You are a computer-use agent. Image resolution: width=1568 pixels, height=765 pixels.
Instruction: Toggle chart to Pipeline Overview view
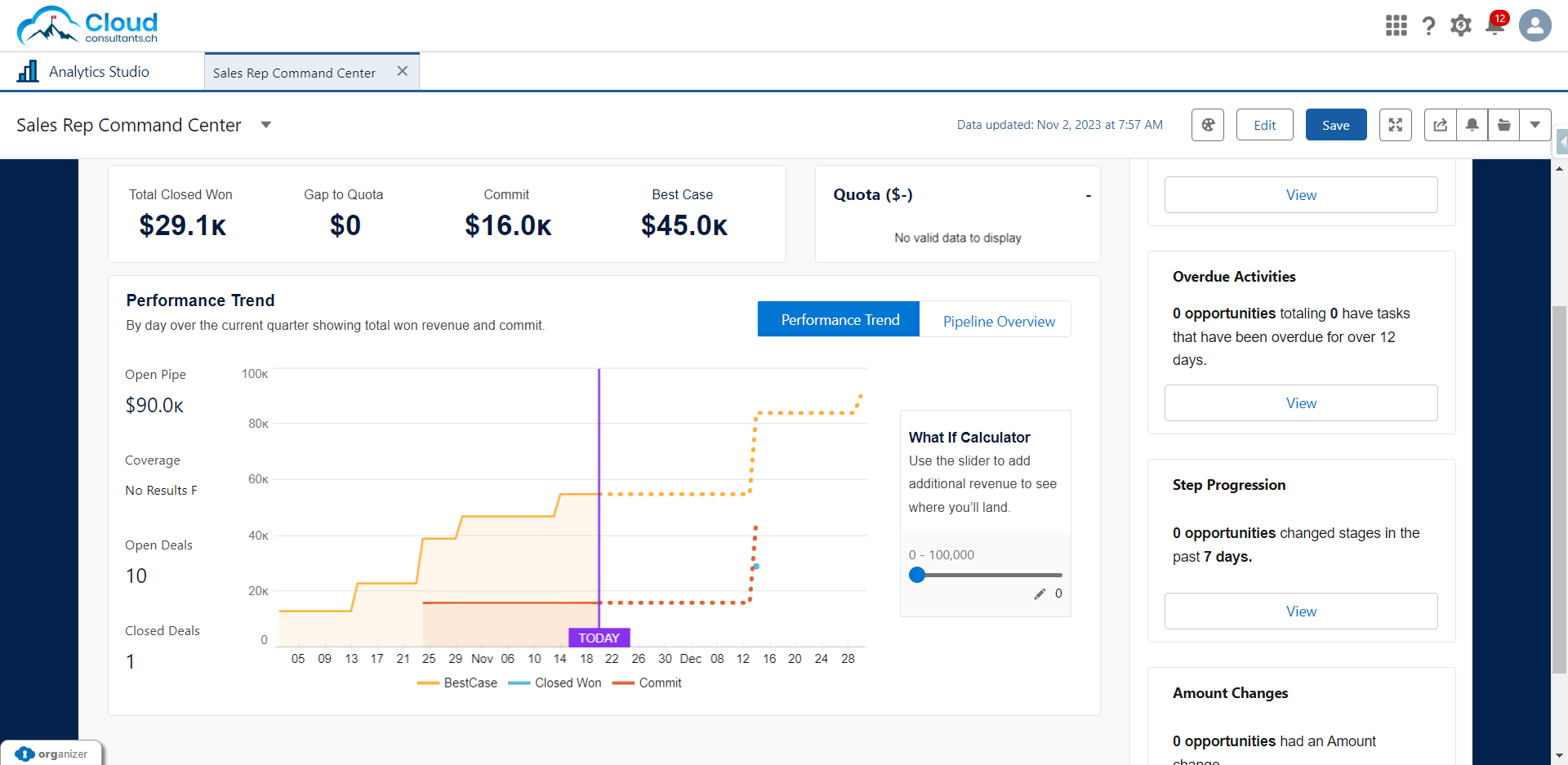pos(998,321)
